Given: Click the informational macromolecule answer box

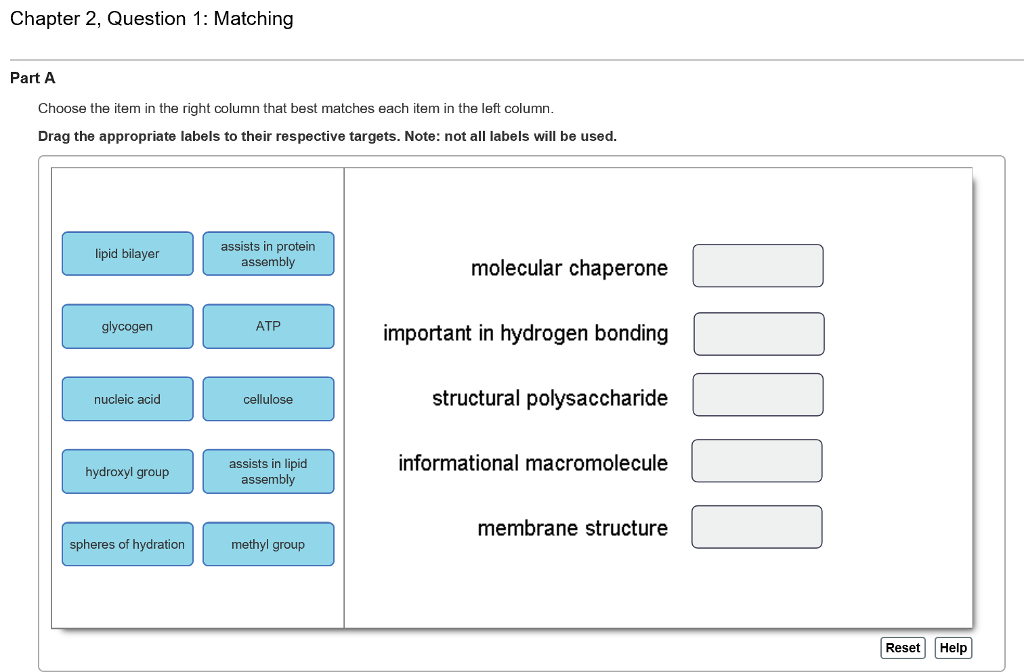Looking at the screenshot, I should click(756, 460).
